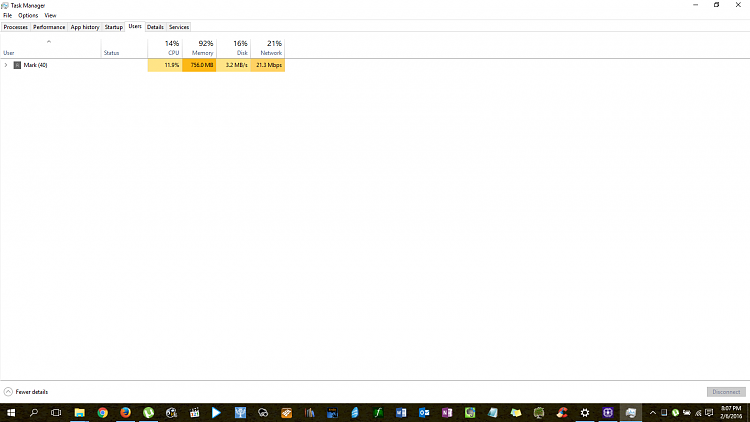Expand the Mark (40) user row

pos(6,65)
